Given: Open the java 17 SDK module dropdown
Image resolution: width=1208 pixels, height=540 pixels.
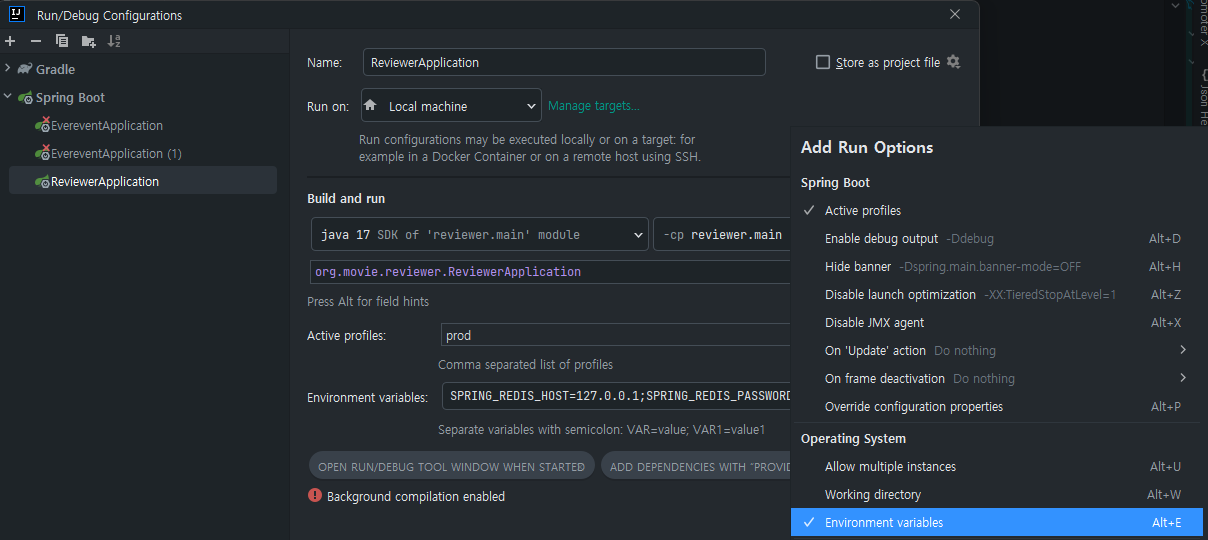Looking at the screenshot, I should pos(479,235).
